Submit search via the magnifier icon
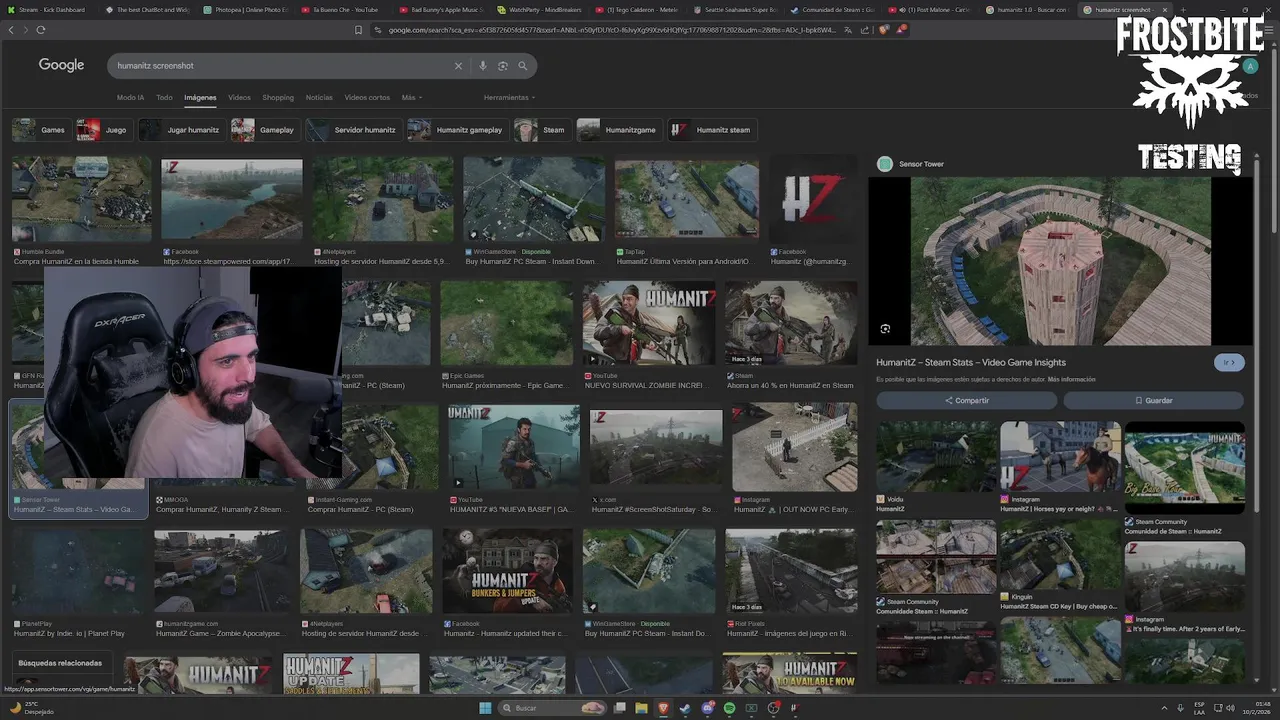 [x=522, y=66]
